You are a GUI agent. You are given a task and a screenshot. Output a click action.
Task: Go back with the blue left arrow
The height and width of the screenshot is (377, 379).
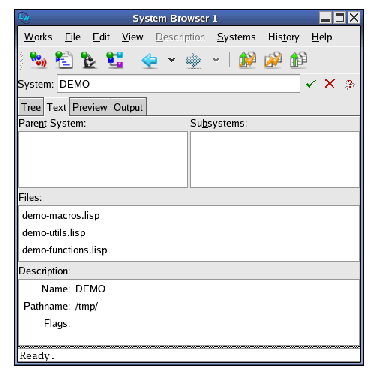(x=149, y=61)
